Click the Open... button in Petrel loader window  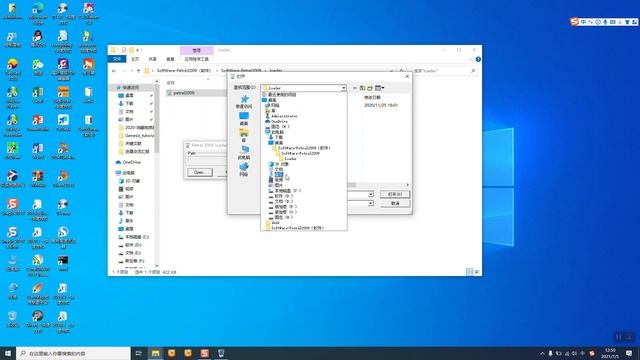point(200,172)
